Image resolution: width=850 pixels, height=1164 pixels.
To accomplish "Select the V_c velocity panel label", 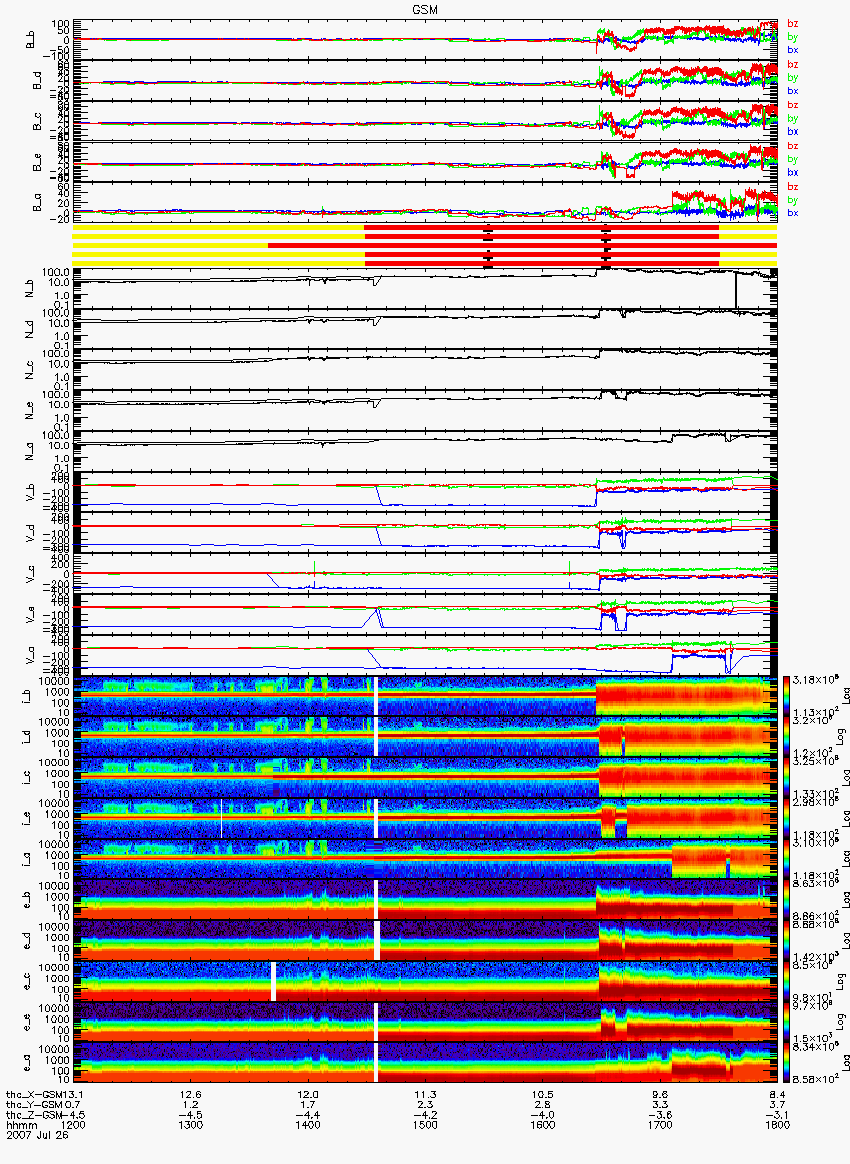I will pos(31,574).
